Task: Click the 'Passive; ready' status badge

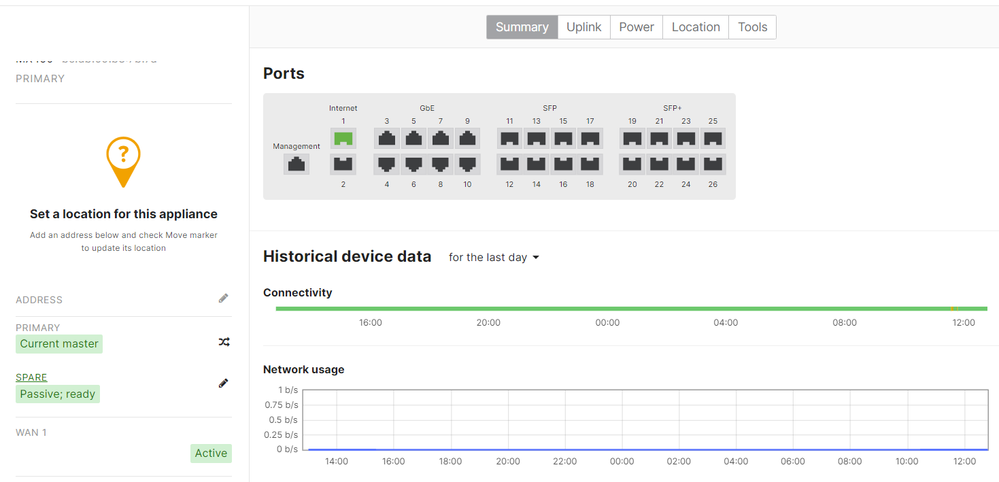Action: 57,394
